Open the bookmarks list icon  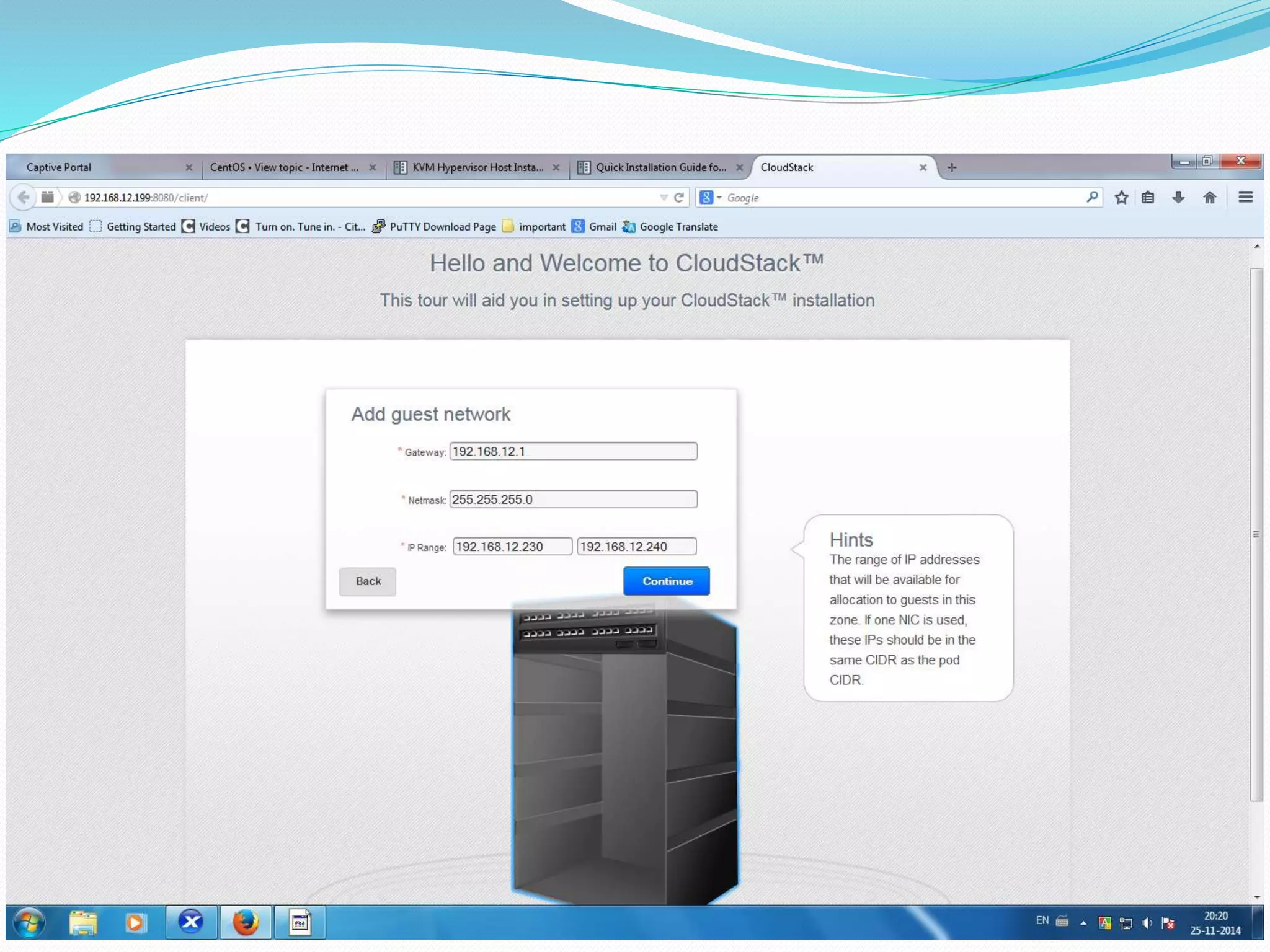coord(1148,197)
